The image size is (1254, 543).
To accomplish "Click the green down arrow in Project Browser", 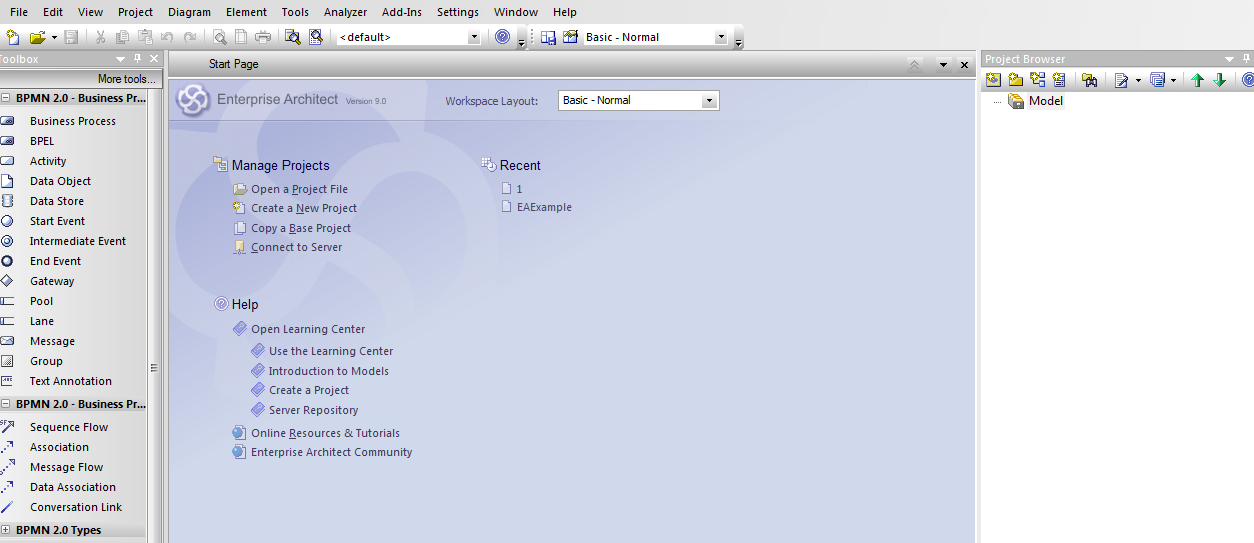I will point(1219,80).
